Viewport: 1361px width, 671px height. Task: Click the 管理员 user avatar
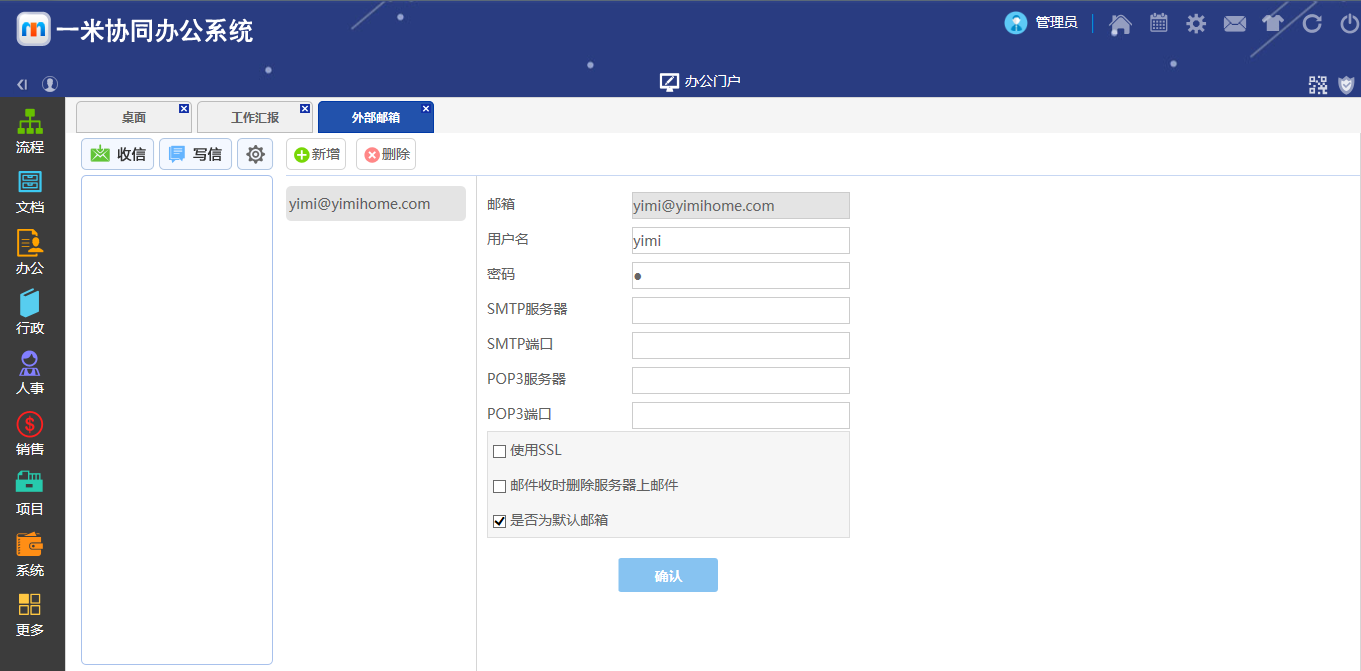pos(1016,23)
